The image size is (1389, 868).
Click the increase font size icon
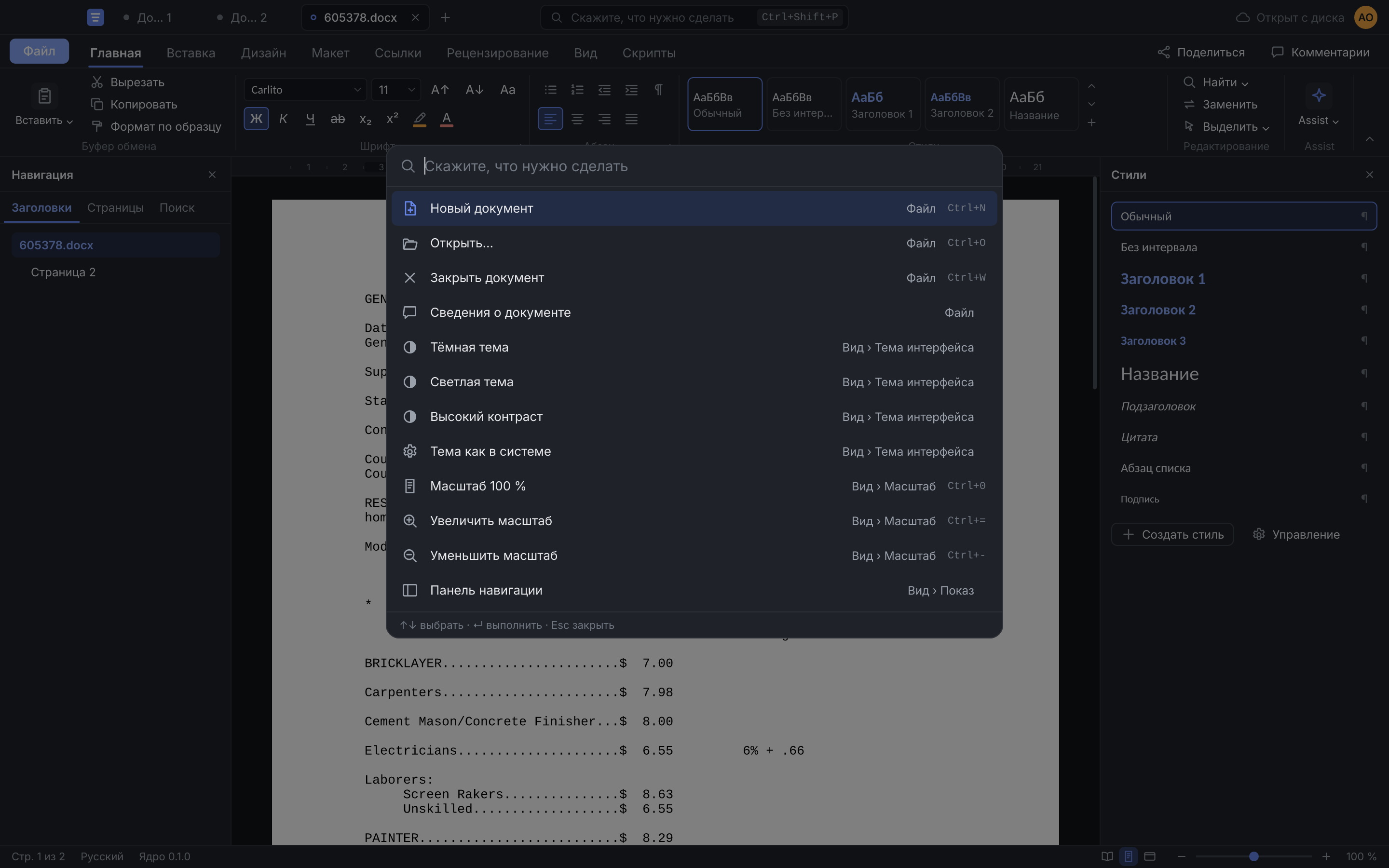[440, 90]
